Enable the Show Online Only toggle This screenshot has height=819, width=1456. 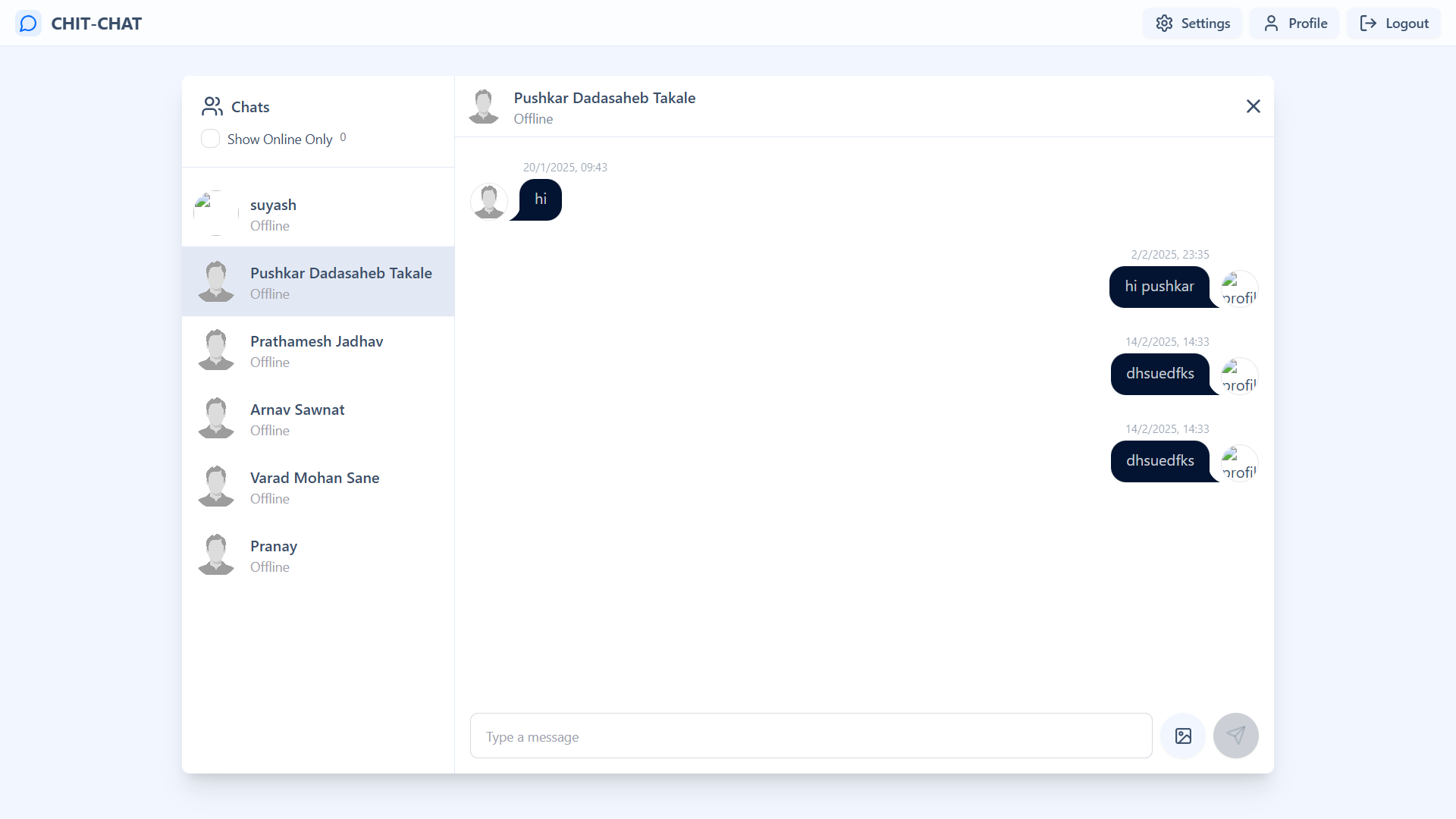click(x=210, y=139)
